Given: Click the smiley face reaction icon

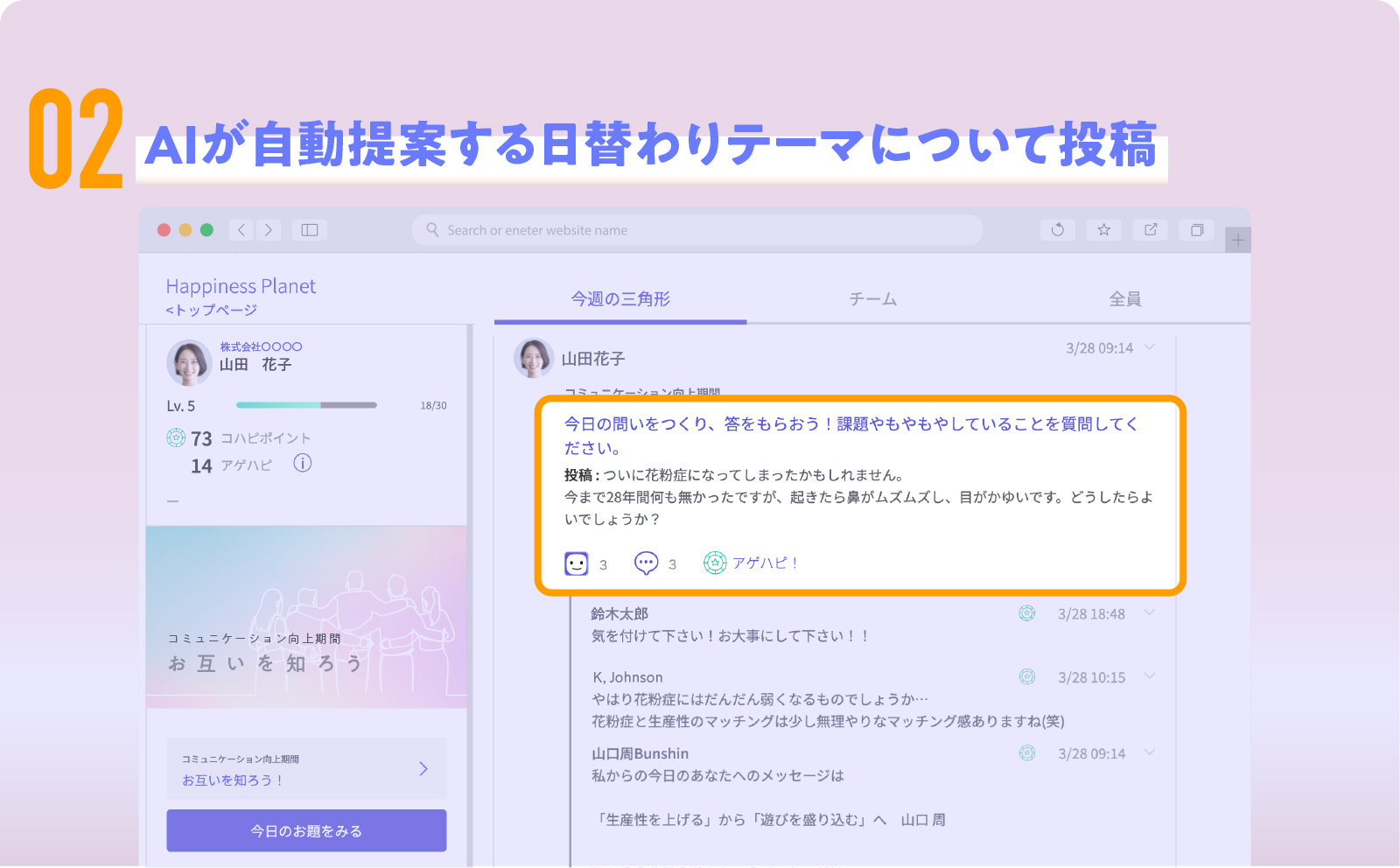Looking at the screenshot, I should pyautogui.click(x=577, y=563).
